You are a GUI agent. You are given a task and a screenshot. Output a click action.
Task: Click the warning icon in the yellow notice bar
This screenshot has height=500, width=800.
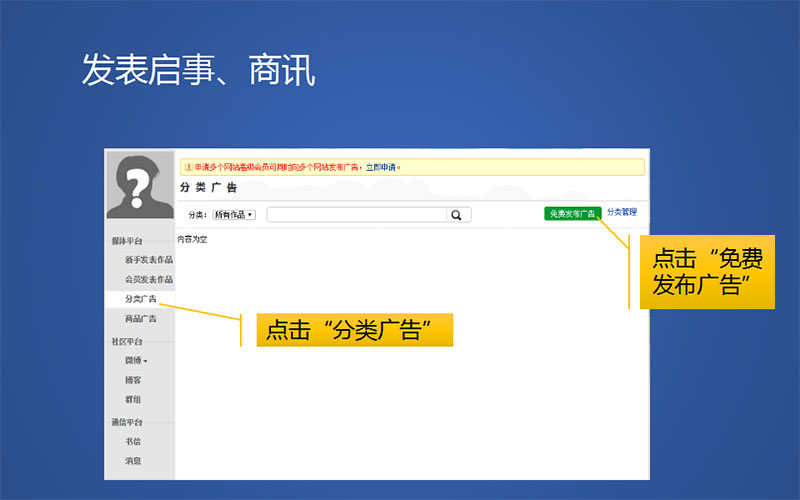(x=187, y=167)
